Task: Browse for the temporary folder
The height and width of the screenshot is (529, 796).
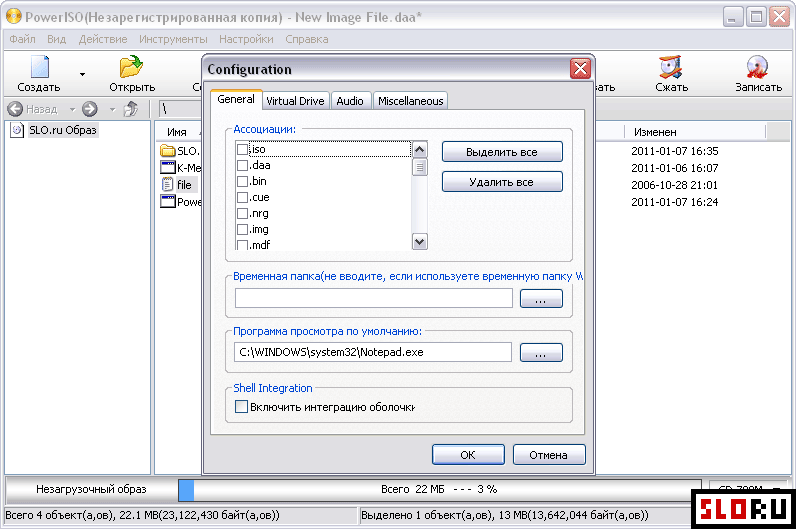Action: (x=541, y=299)
